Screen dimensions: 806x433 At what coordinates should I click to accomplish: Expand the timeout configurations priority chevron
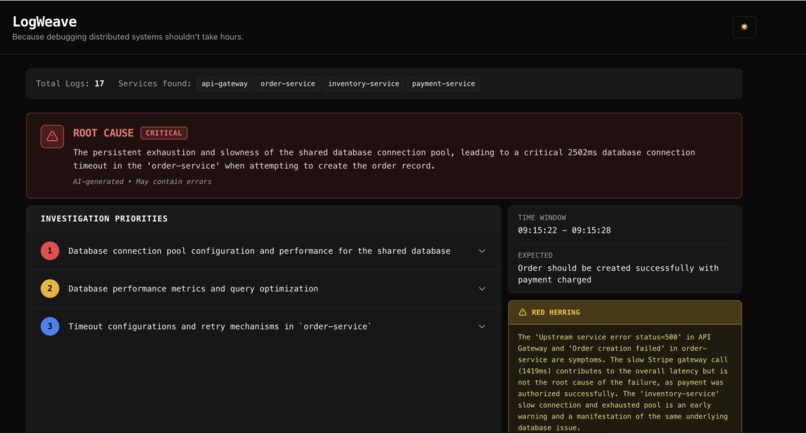coord(482,326)
